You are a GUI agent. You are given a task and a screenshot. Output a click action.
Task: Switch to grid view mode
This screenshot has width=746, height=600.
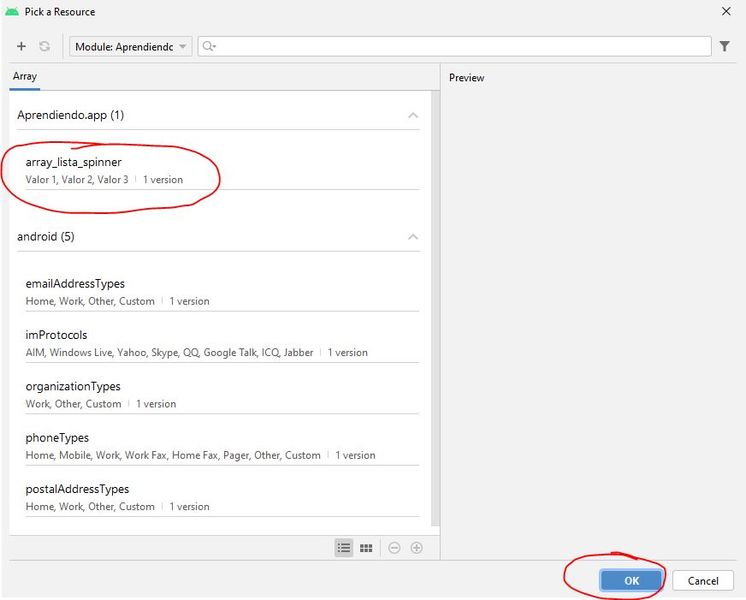coord(366,548)
